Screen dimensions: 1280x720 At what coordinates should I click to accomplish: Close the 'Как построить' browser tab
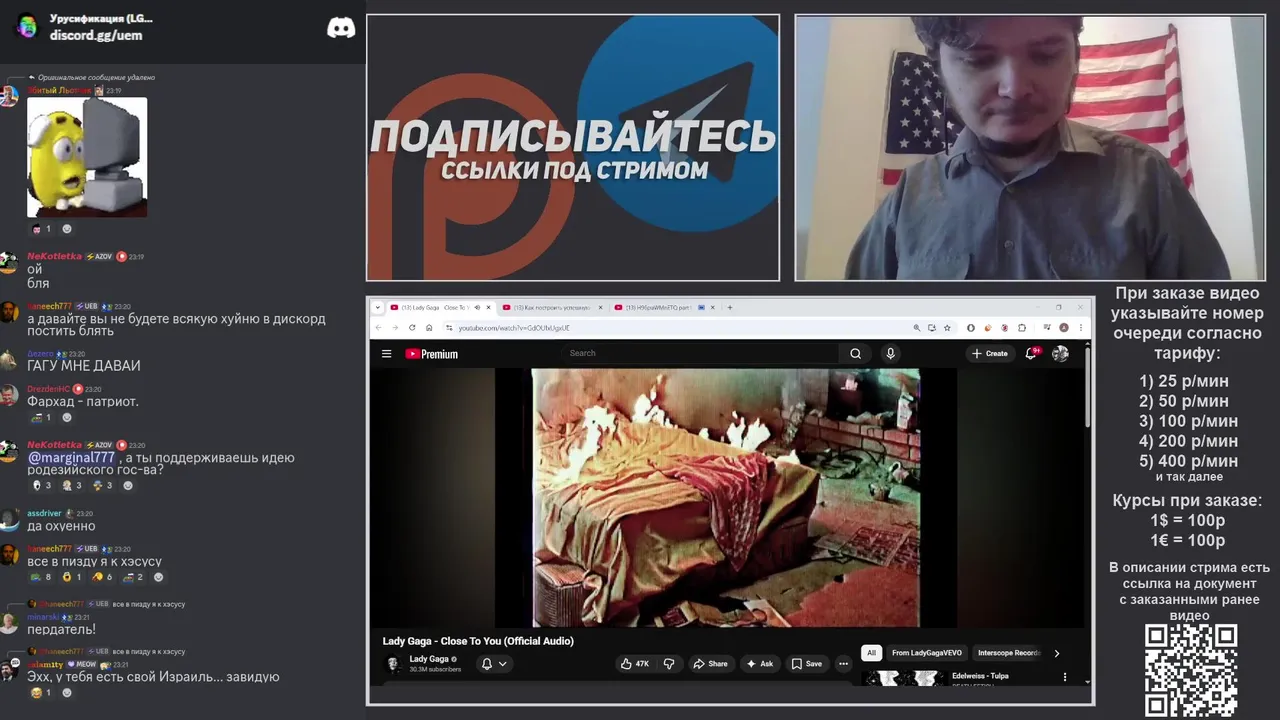point(602,307)
